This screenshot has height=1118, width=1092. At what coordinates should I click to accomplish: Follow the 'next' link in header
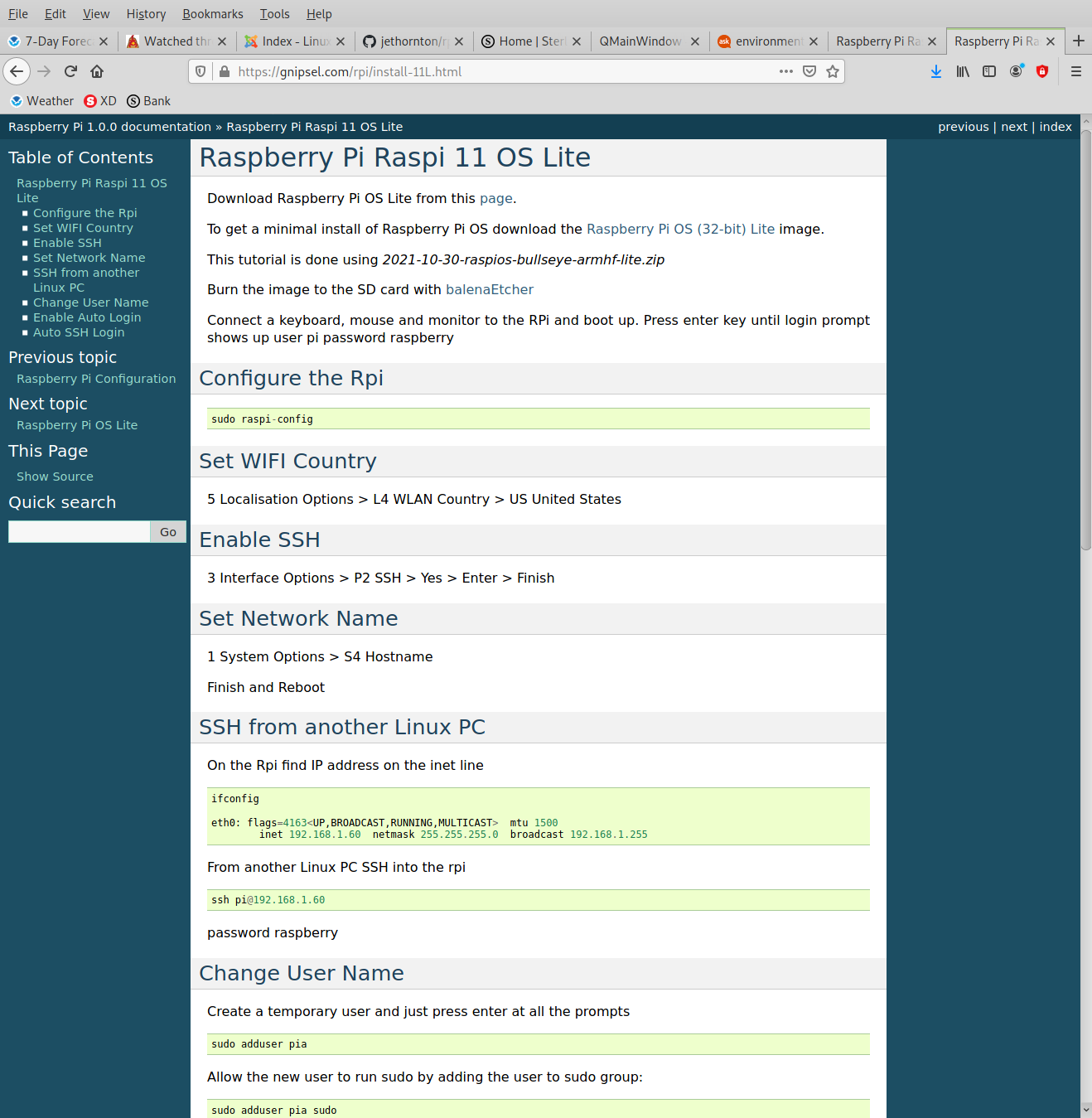tap(1014, 127)
